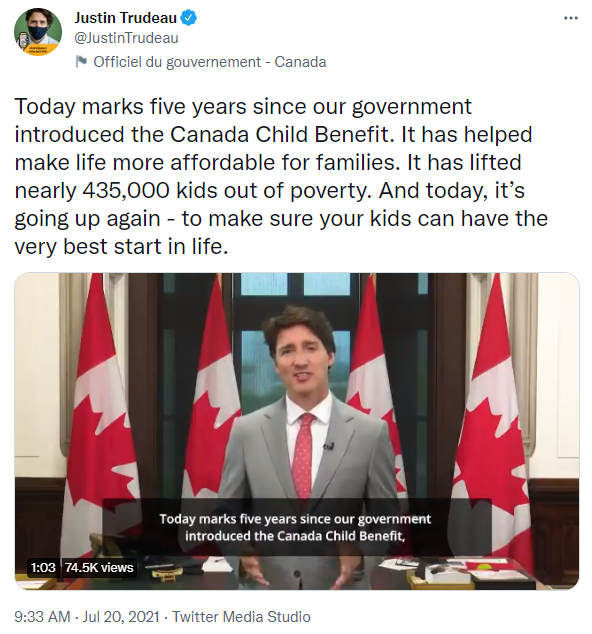
Task: Open Justin Trudeau's profile avatar
Action: (x=38, y=32)
